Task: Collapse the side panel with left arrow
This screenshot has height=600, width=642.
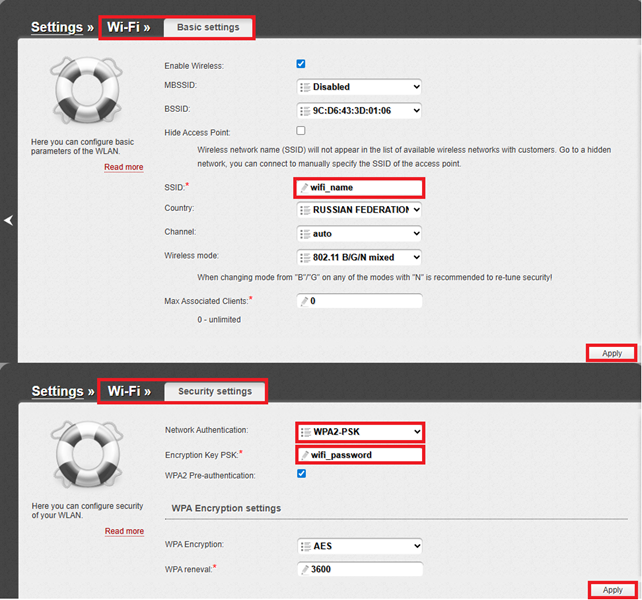Action: tap(8, 220)
